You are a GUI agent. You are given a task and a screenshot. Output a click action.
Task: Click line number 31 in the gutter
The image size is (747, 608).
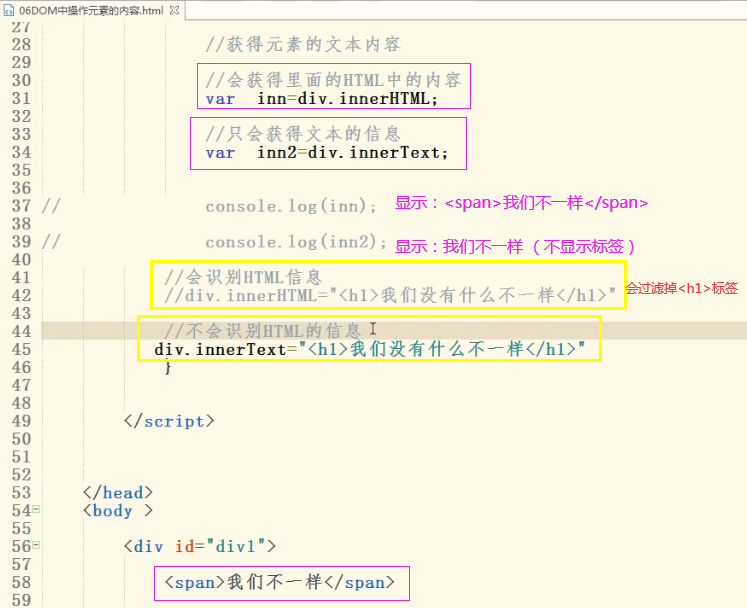(x=21, y=98)
